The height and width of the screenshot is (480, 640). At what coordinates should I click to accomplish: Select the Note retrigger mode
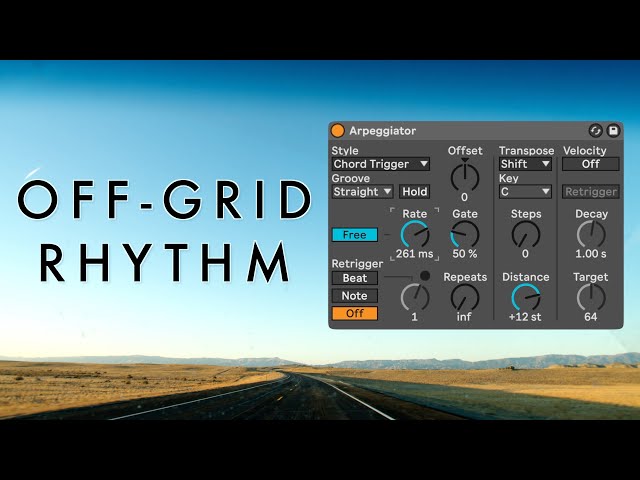coord(355,296)
